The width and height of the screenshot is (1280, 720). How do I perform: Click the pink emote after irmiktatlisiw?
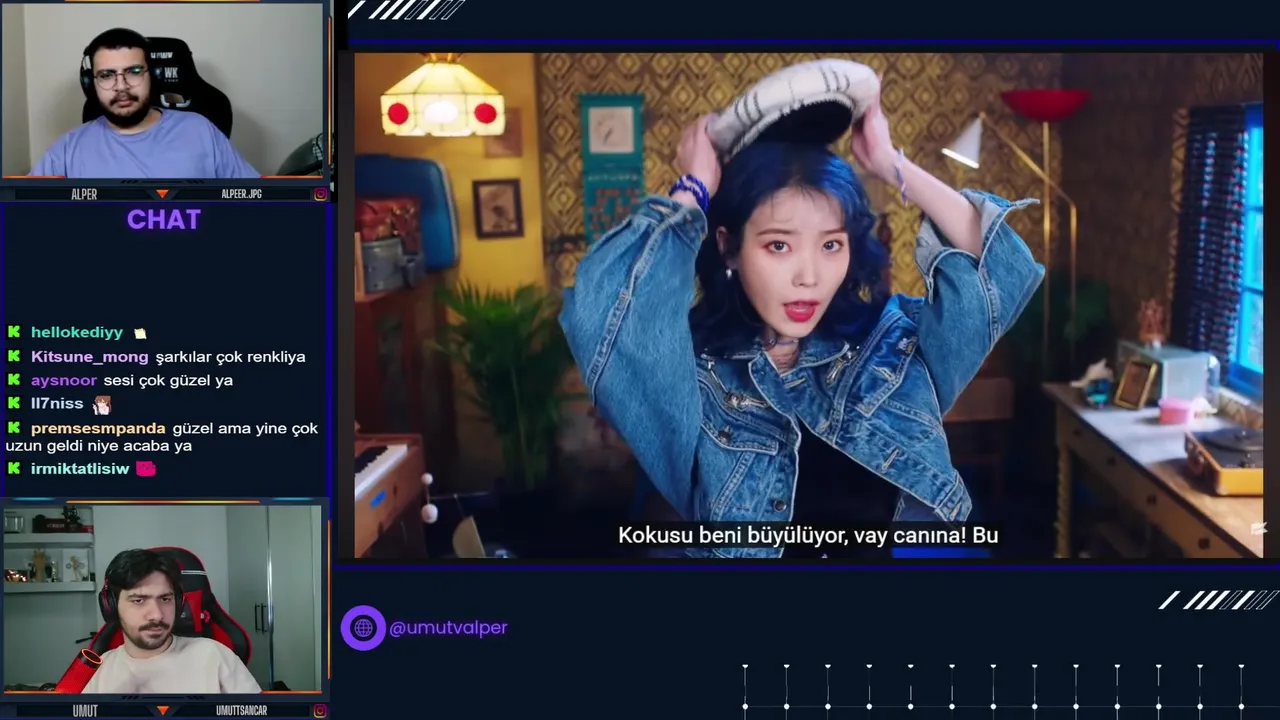click(x=146, y=468)
